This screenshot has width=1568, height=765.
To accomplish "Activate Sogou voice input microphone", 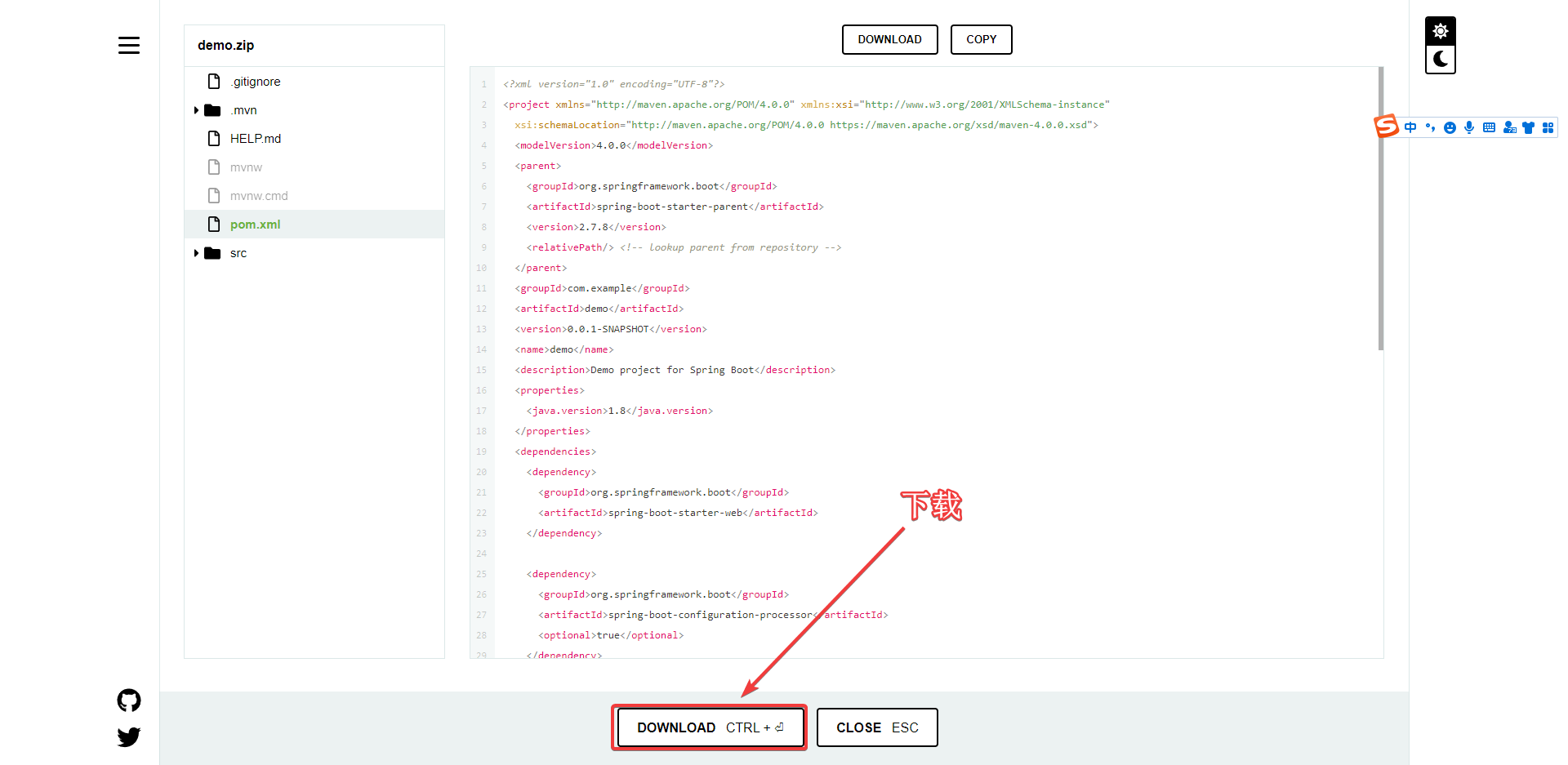I will pyautogui.click(x=1469, y=127).
